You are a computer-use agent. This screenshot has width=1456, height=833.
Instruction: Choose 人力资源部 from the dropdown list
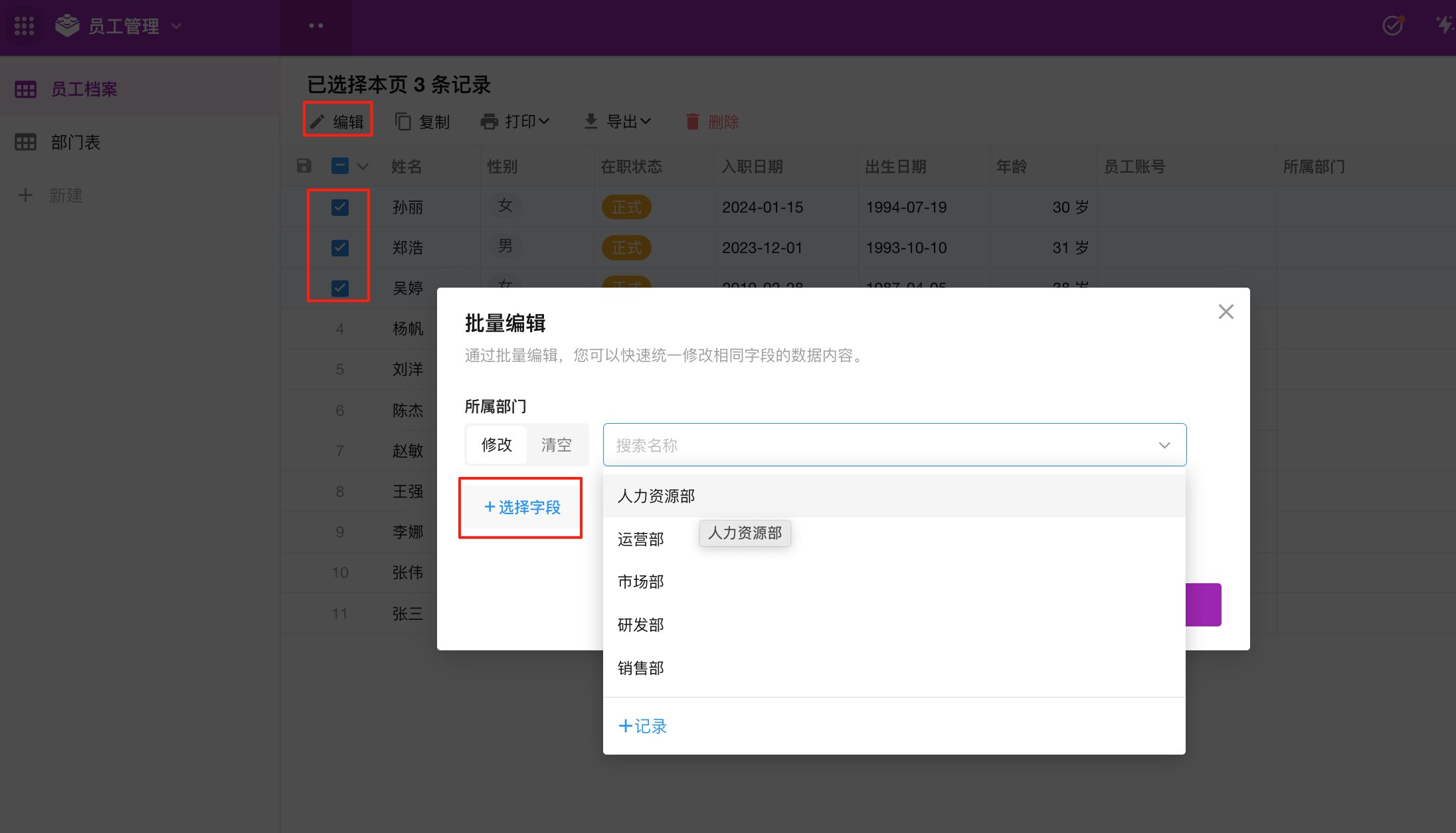coord(894,496)
